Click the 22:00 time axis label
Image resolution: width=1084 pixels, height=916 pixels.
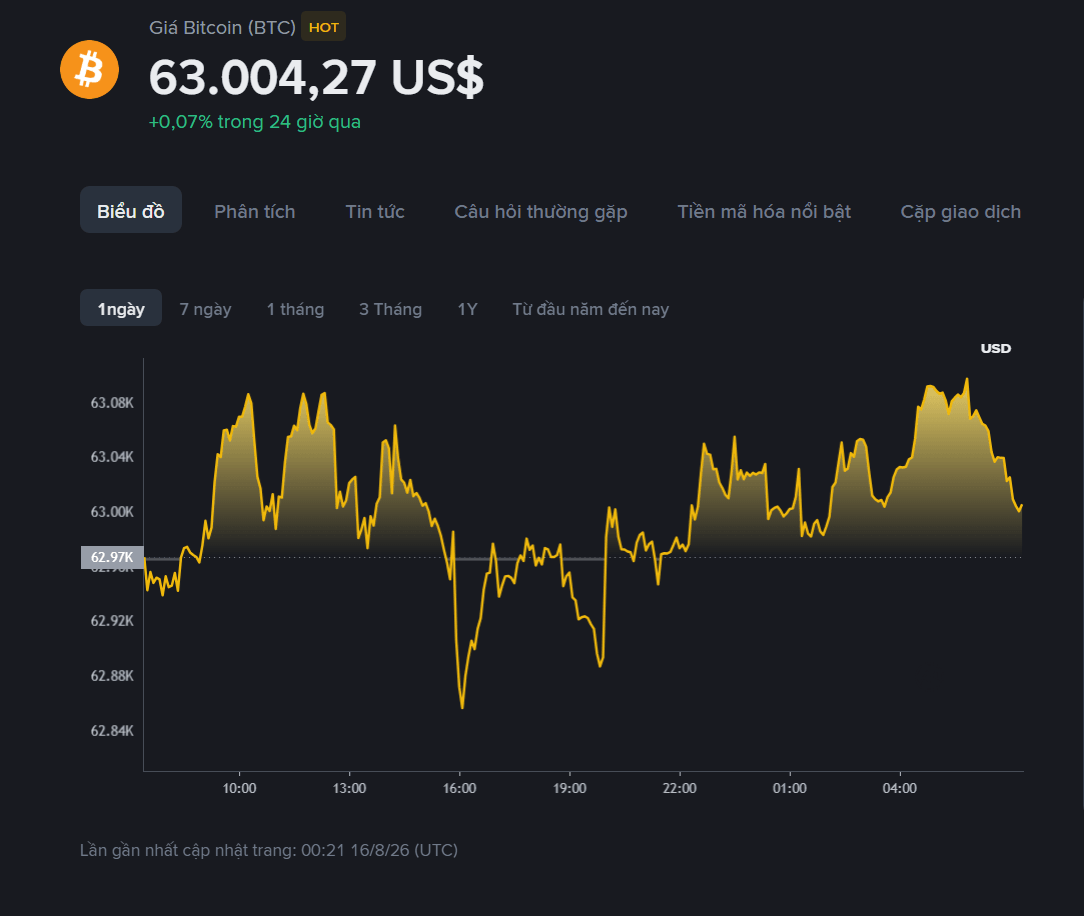pos(680,788)
